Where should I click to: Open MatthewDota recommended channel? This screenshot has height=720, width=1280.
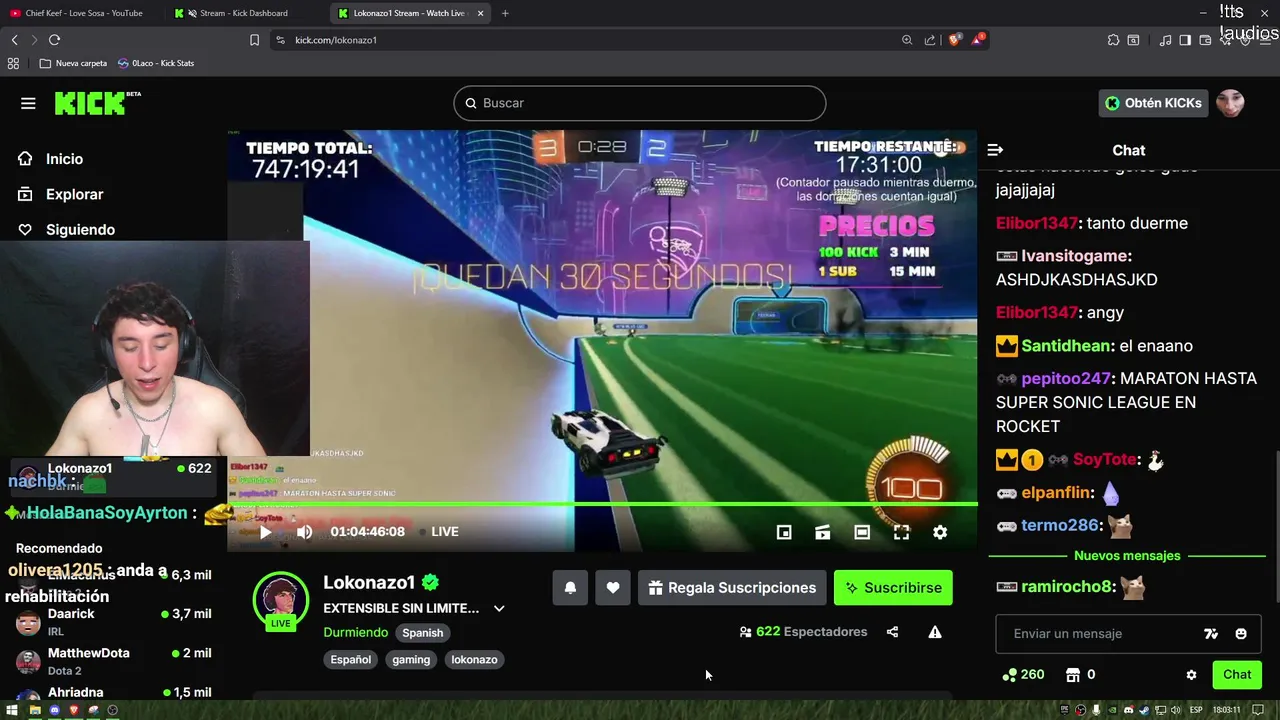pyautogui.click(x=114, y=661)
